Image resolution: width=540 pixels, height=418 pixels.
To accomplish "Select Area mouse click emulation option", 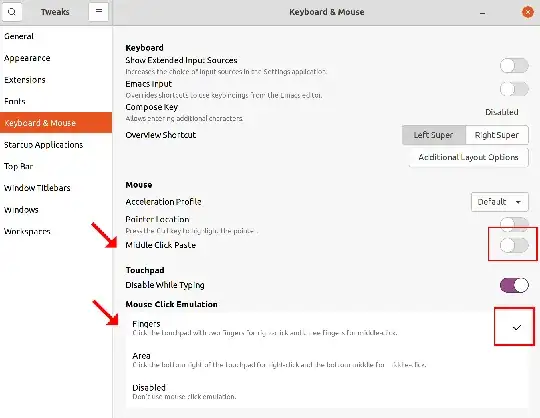I will 327,359.
